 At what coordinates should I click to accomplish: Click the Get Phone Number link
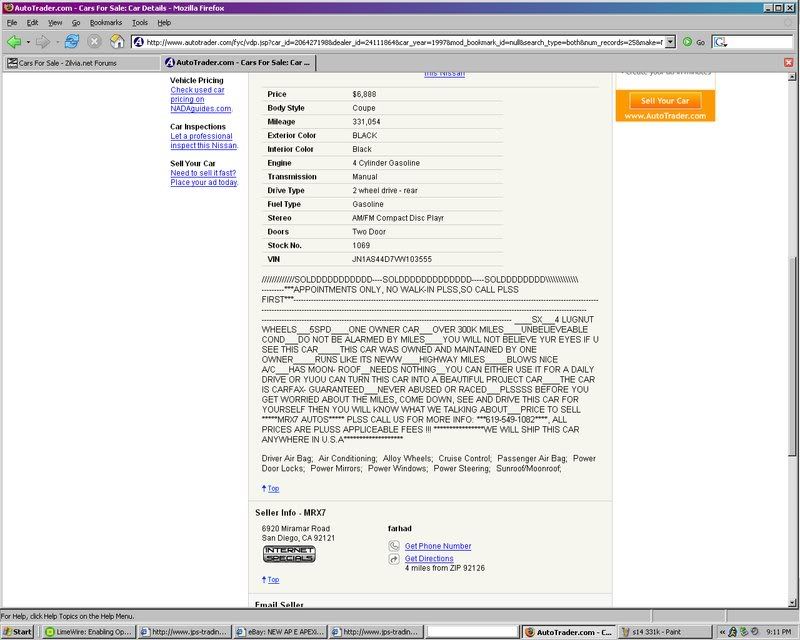[x=438, y=546]
